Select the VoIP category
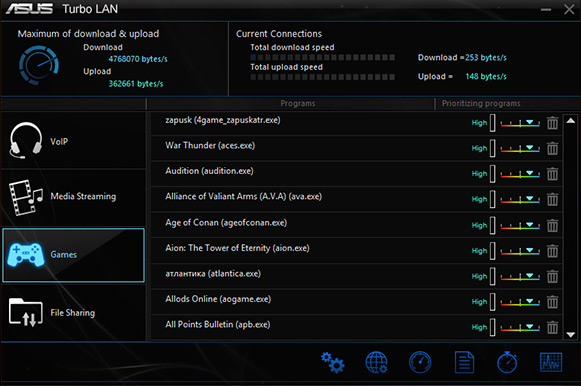 pyautogui.click(x=73, y=141)
